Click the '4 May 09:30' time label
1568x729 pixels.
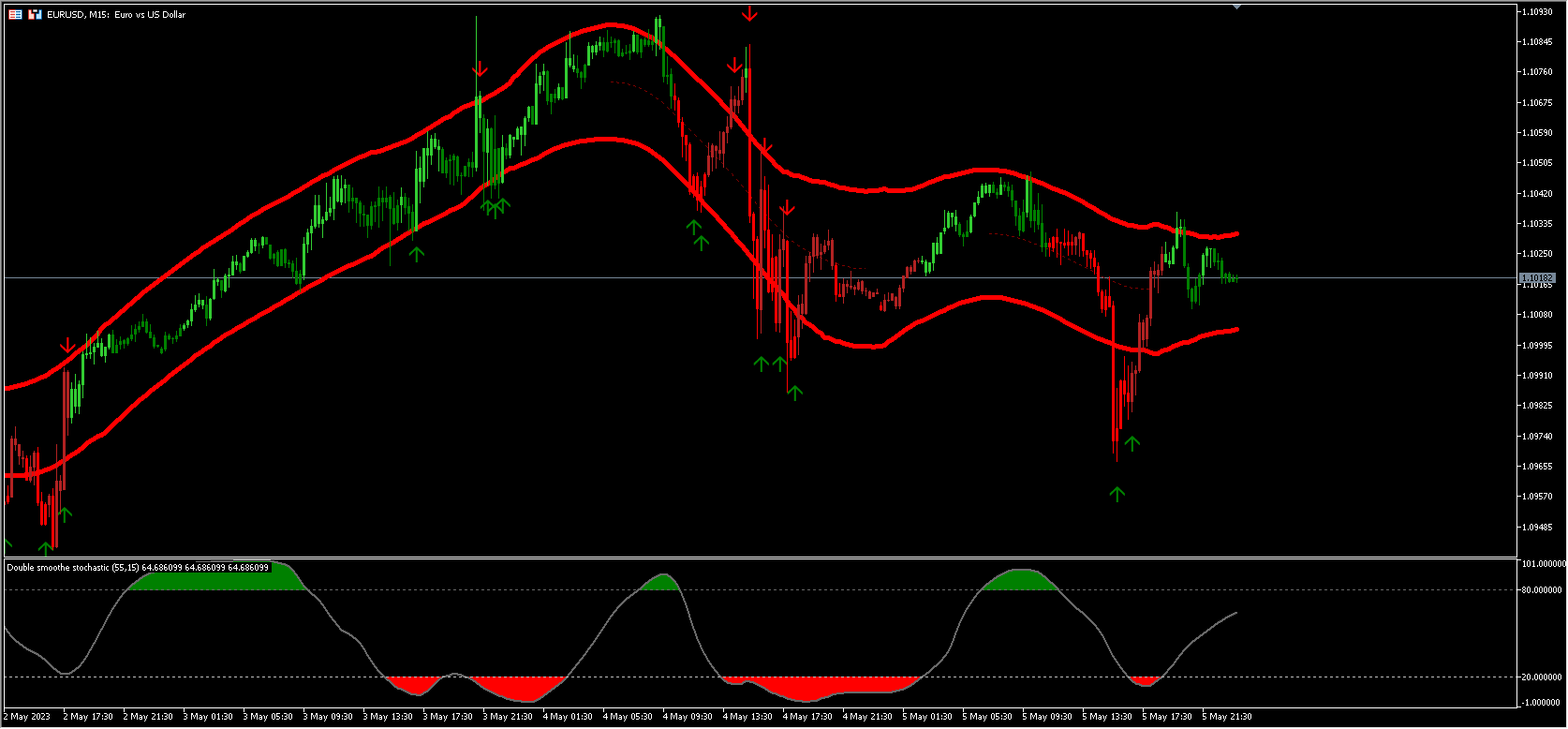(688, 717)
